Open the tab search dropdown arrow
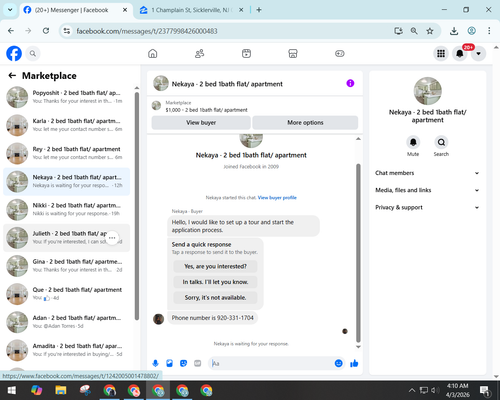This screenshot has height=400, width=500. coord(10,10)
